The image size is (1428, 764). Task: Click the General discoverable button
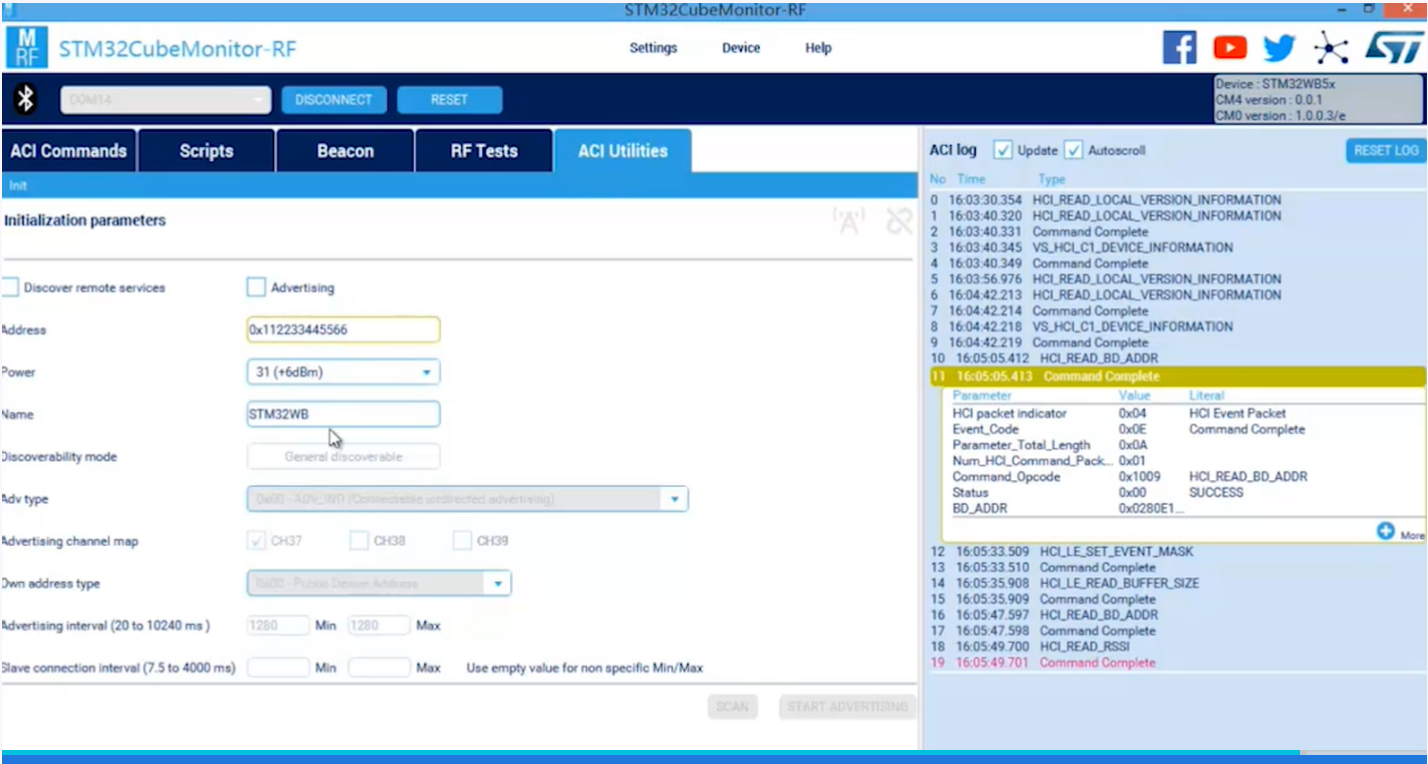343,456
